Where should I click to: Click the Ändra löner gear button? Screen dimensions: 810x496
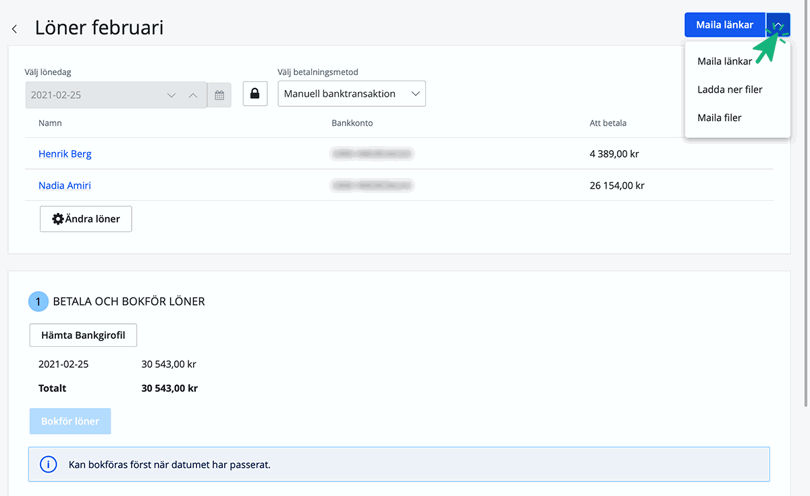[86, 219]
